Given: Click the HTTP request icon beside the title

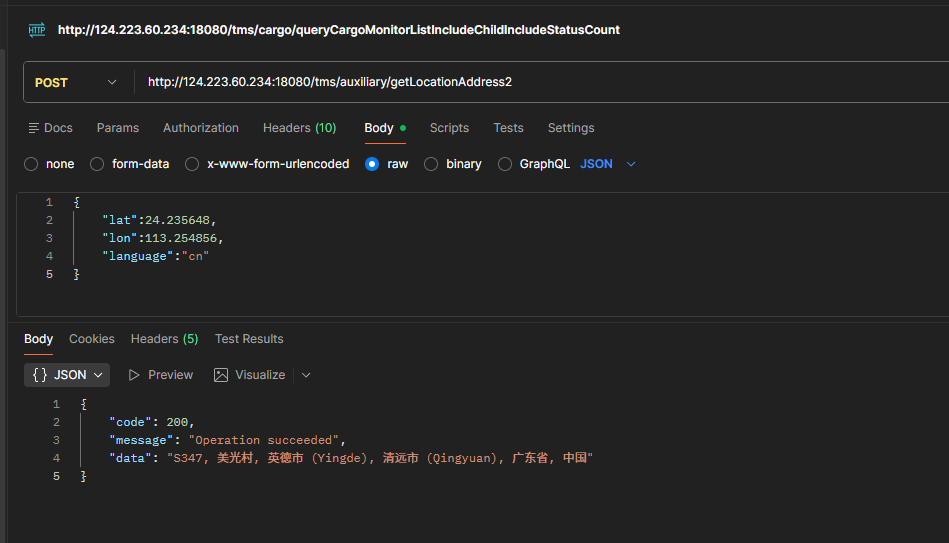Looking at the screenshot, I should (x=37, y=30).
